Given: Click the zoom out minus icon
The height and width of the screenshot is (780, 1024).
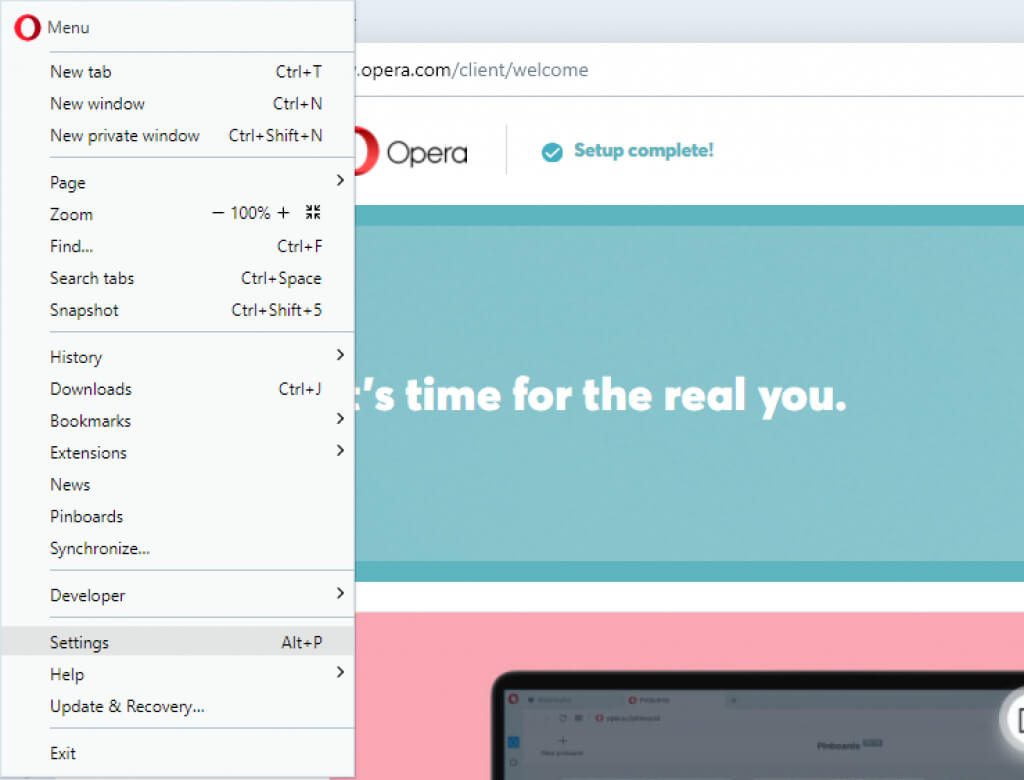Looking at the screenshot, I should (x=218, y=213).
